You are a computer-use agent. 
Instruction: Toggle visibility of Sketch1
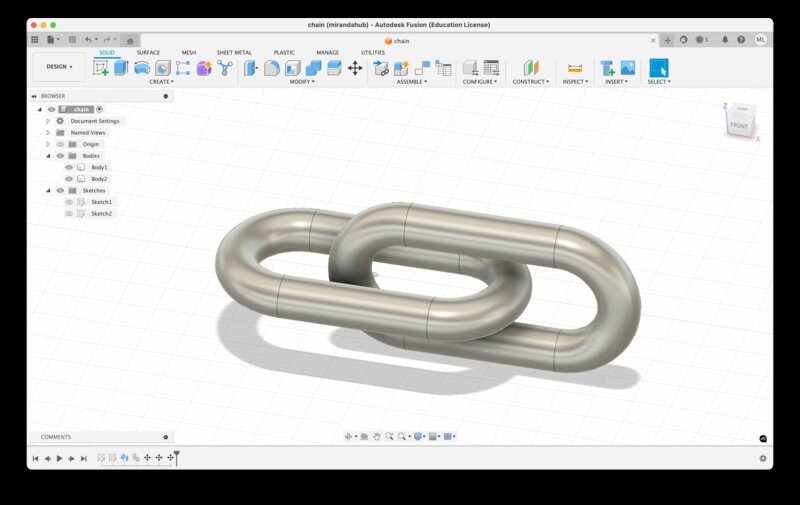pos(69,202)
